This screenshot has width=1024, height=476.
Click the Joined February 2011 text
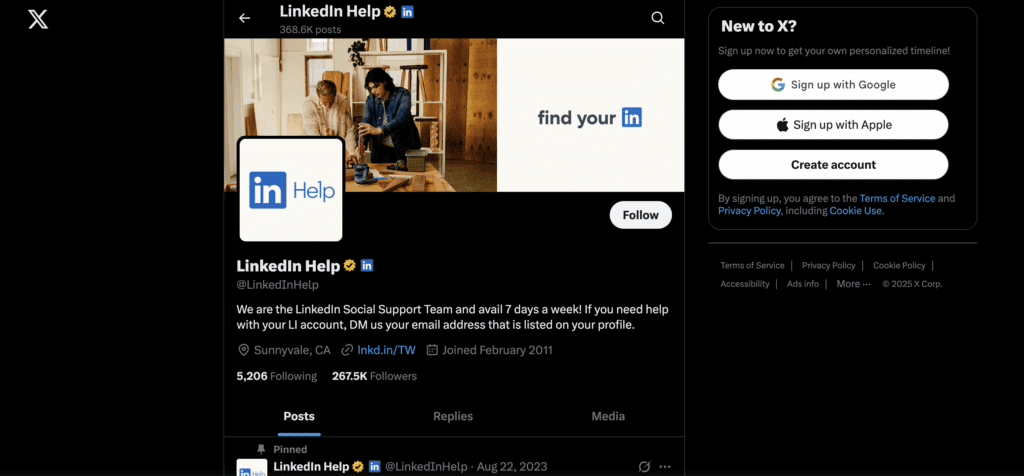click(x=497, y=350)
